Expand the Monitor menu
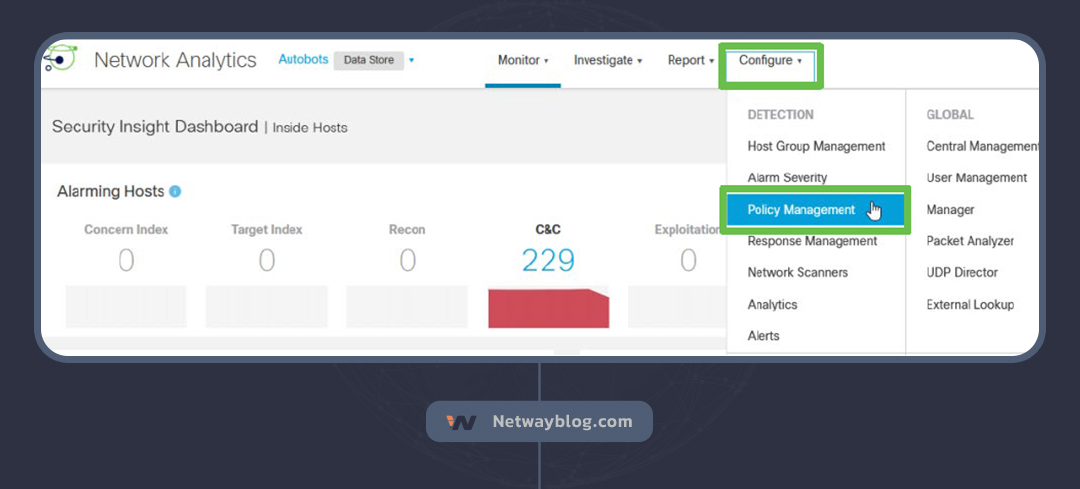Image resolution: width=1080 pixels, height=489 pixels. click(523, 60)
